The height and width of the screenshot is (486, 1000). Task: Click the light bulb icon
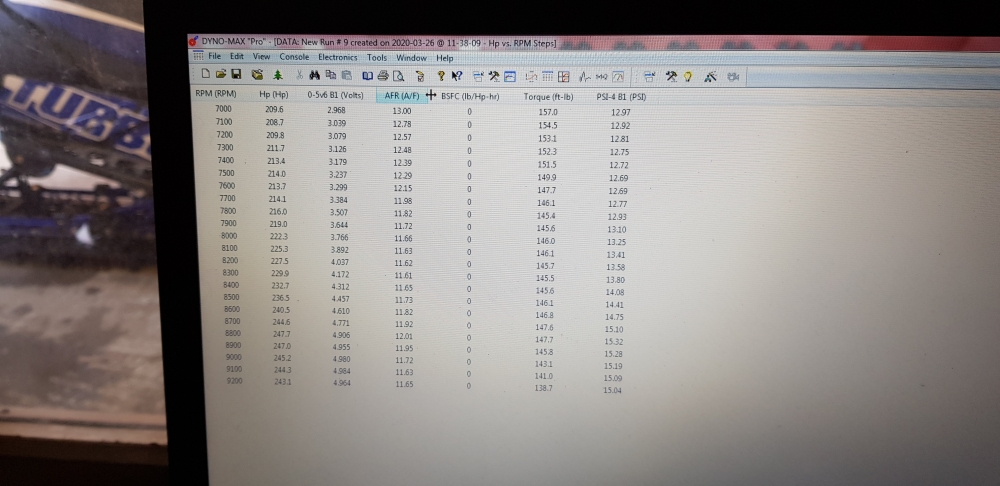point(687,77)
